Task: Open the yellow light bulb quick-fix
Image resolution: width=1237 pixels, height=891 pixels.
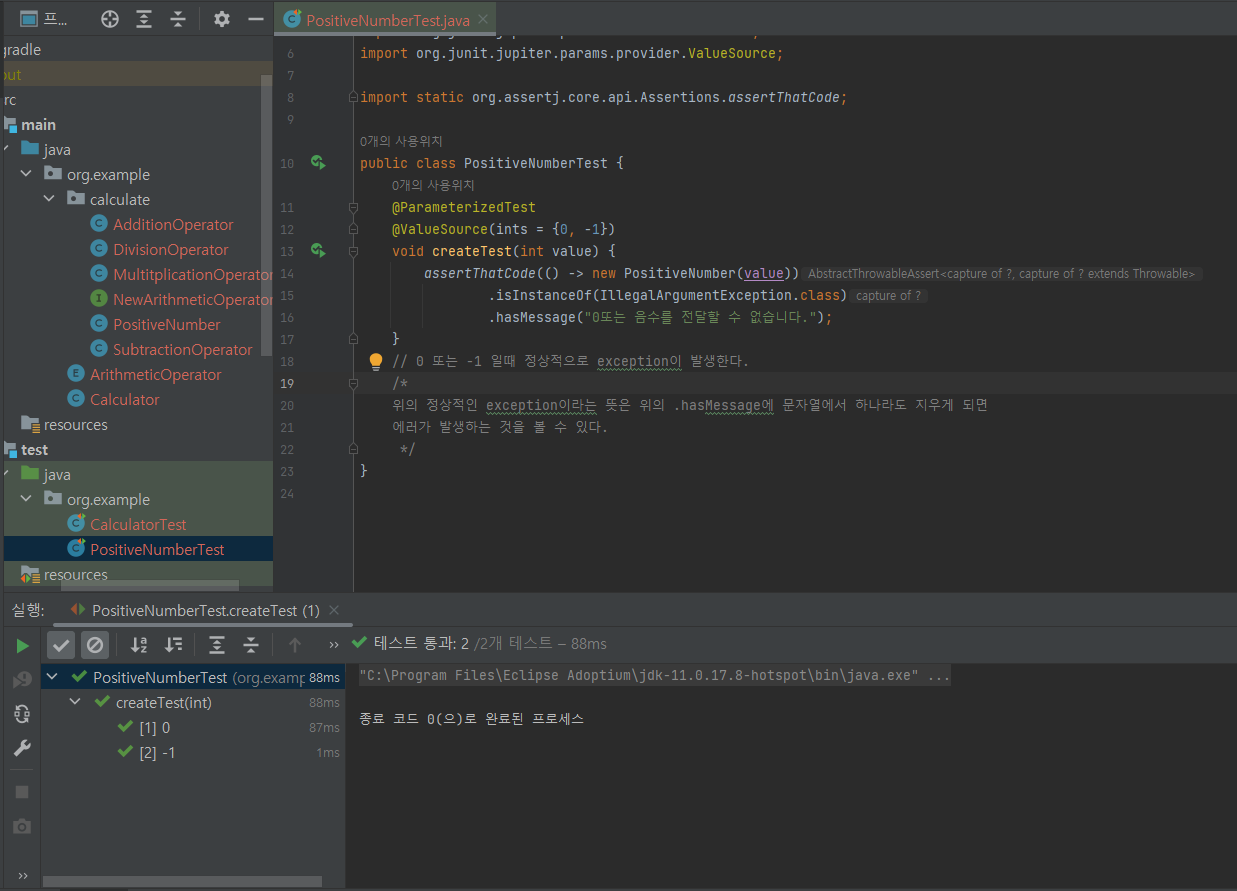Action: [376, 361]
